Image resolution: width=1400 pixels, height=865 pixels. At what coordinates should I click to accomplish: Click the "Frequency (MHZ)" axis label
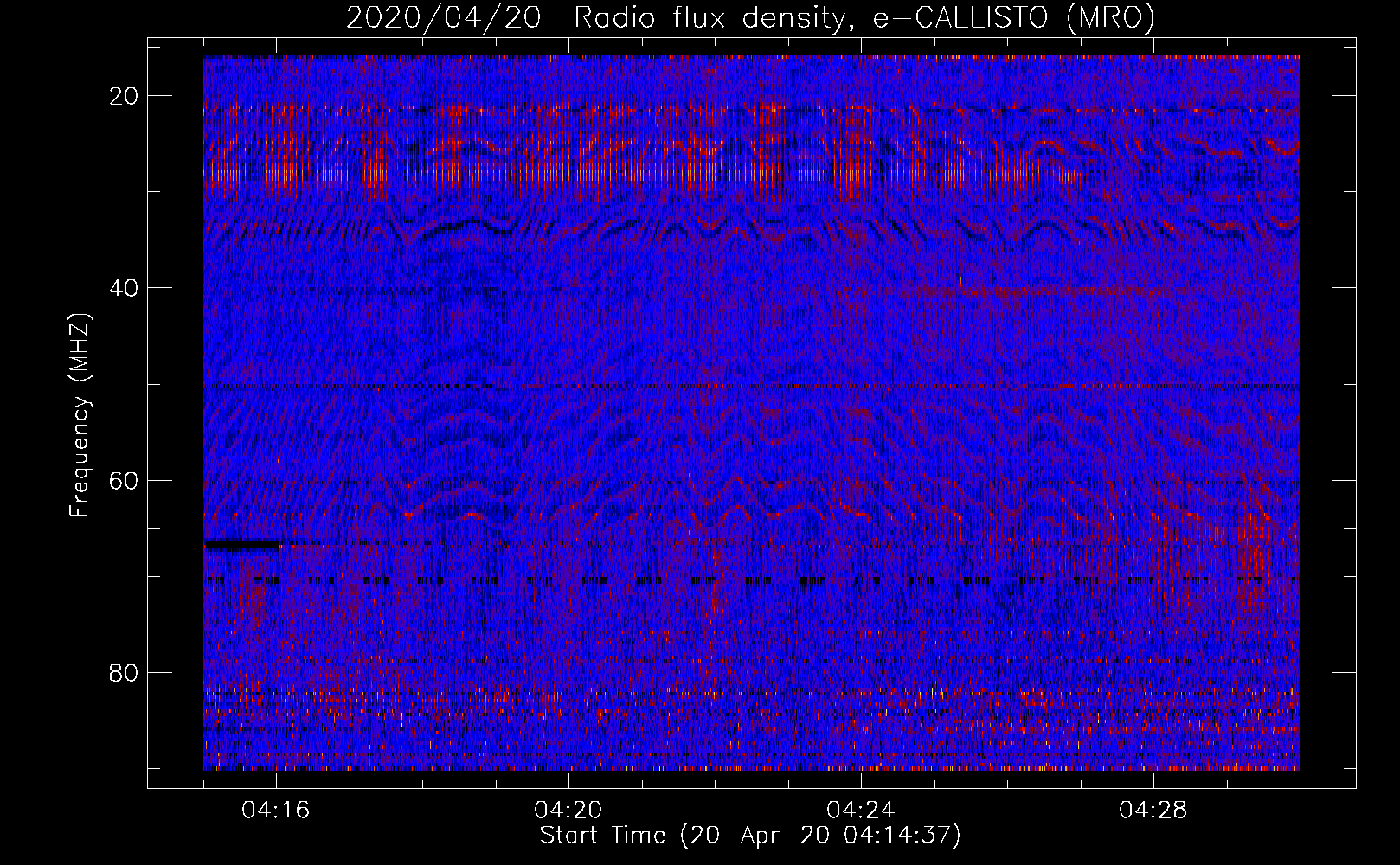tap(80, 415)
